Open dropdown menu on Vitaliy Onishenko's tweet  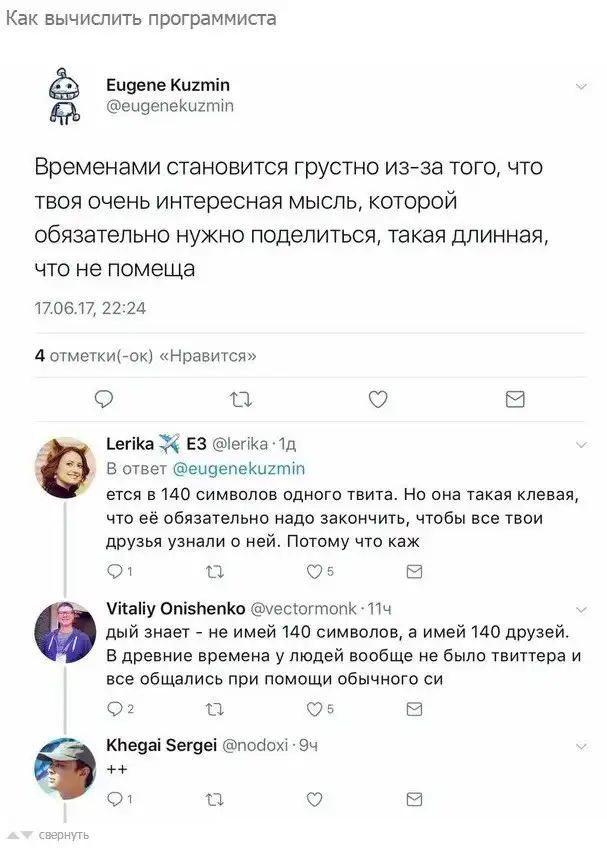pyautogui.click(x=581, y=607)
